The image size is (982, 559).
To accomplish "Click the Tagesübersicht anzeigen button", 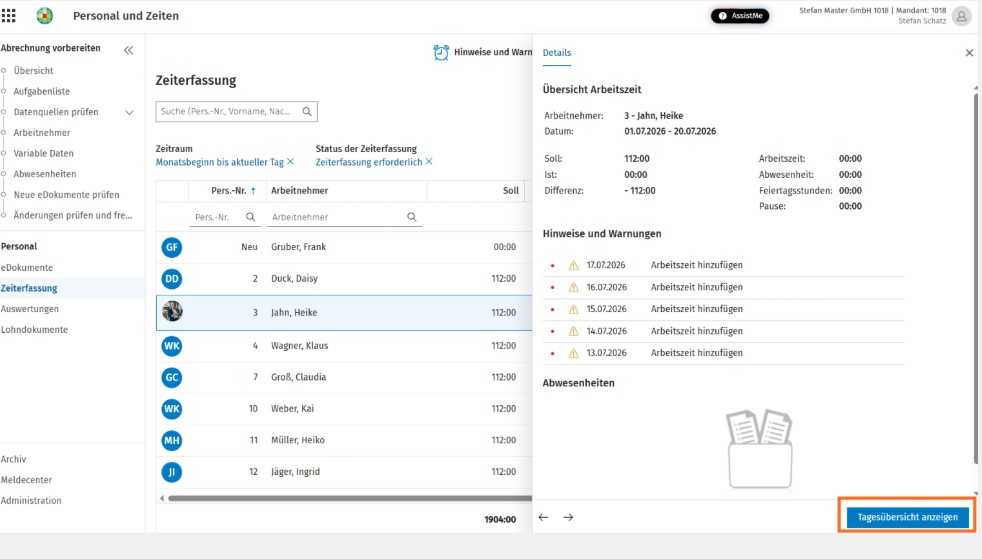I will point(907,517).
